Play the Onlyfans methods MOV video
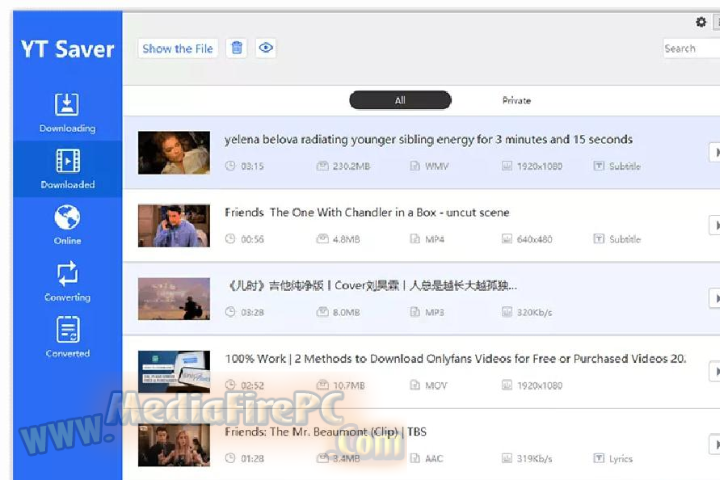 [x=715, y=372]
